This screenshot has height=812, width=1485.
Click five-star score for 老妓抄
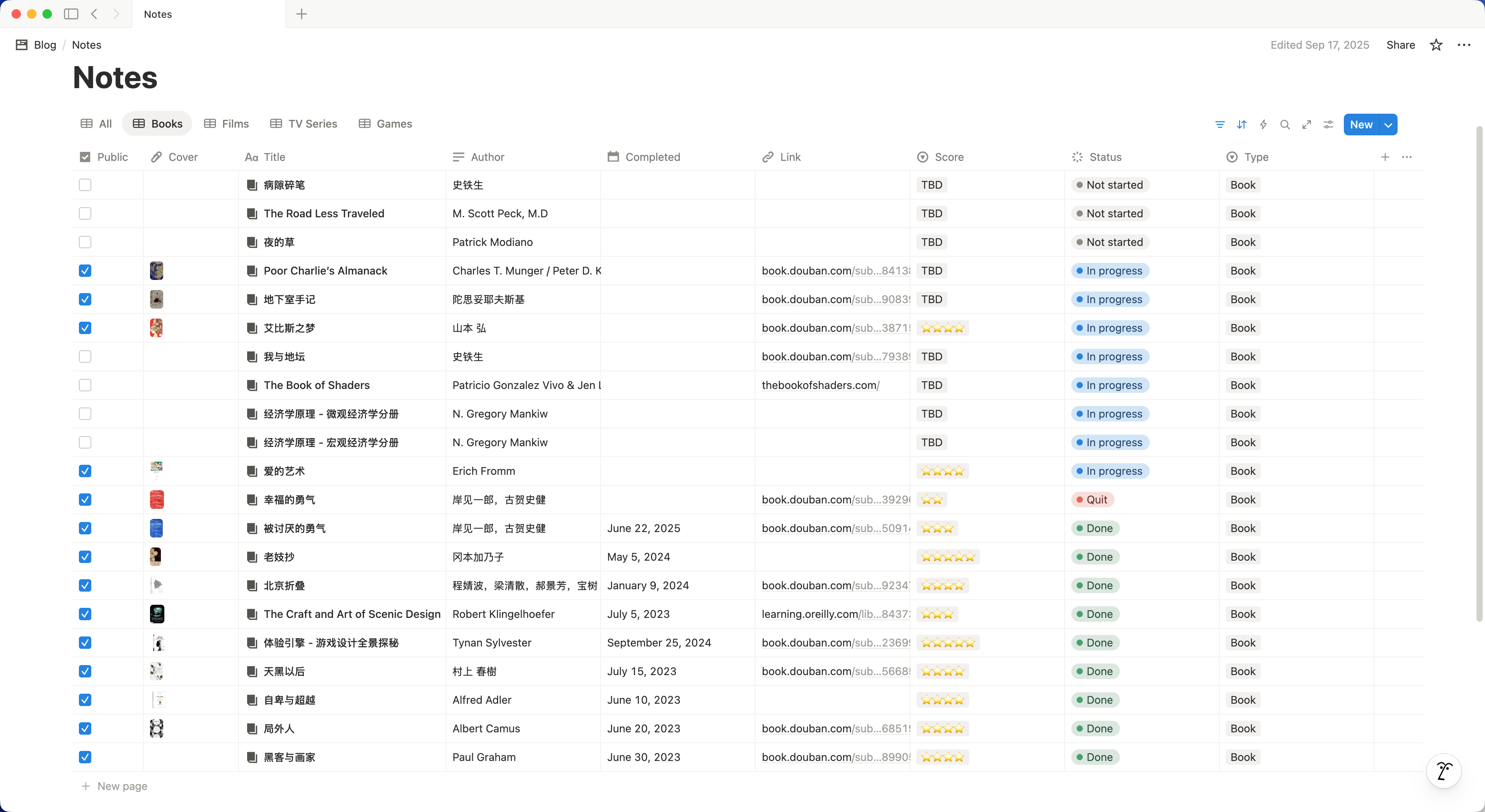click(x=948, y=557)
